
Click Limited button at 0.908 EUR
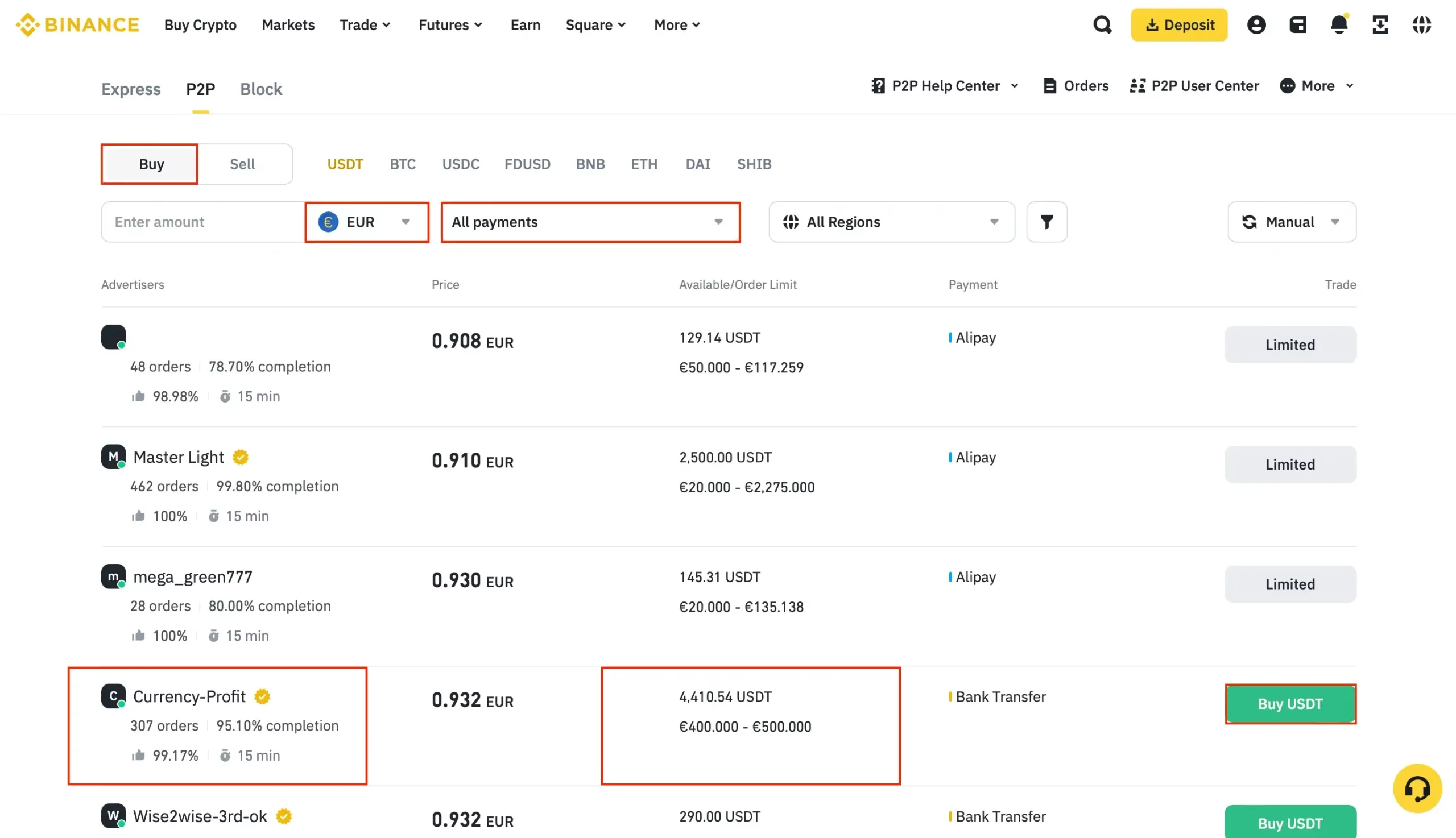[1289, 344]
